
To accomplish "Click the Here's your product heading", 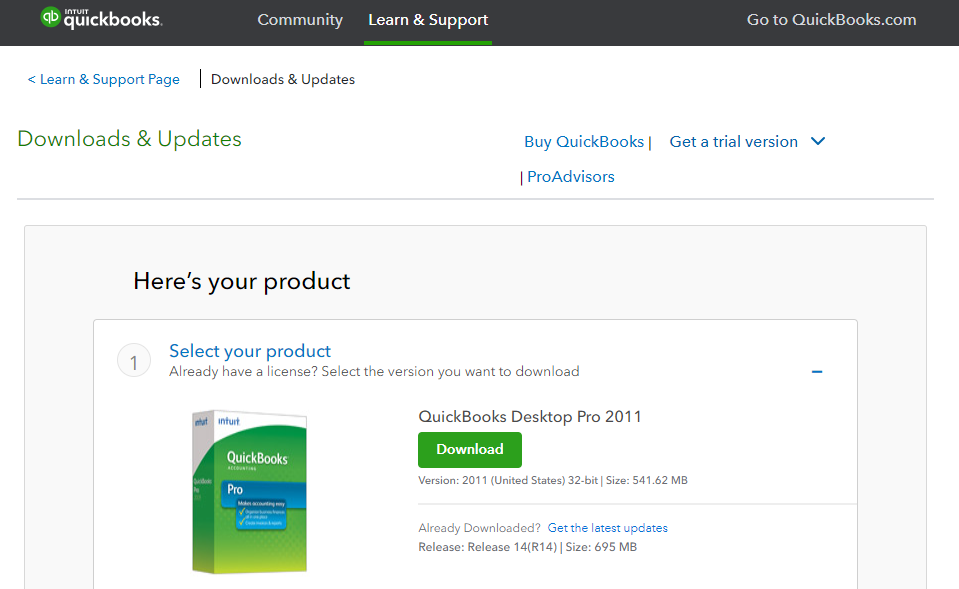I will (x=242, y=282).
